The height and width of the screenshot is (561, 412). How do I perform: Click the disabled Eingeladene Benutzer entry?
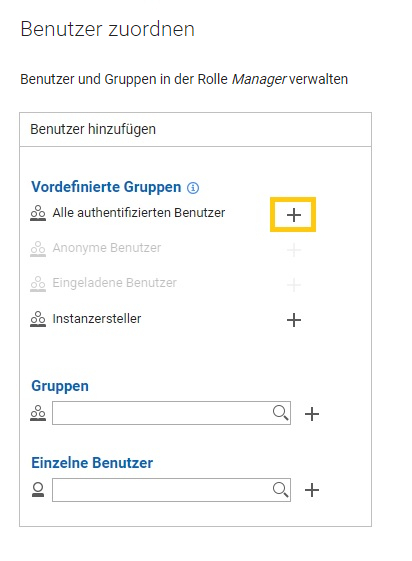[114, 283]
